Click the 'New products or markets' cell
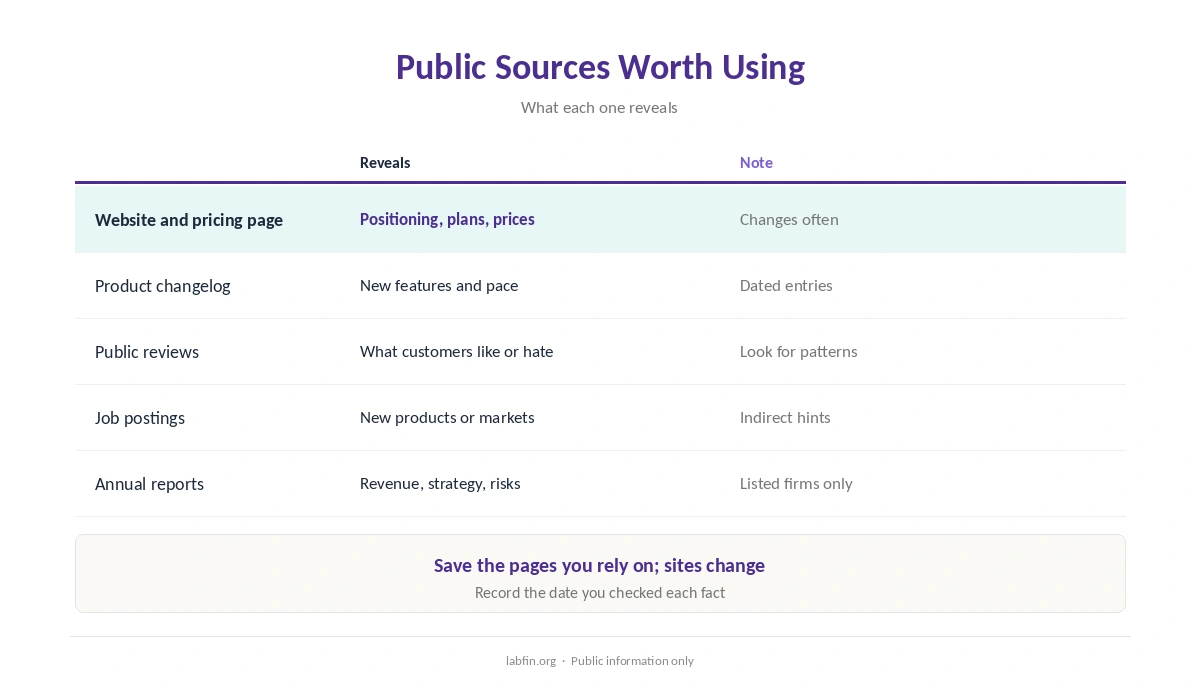Screen dimensions: 1200x688 click(447, 417)
